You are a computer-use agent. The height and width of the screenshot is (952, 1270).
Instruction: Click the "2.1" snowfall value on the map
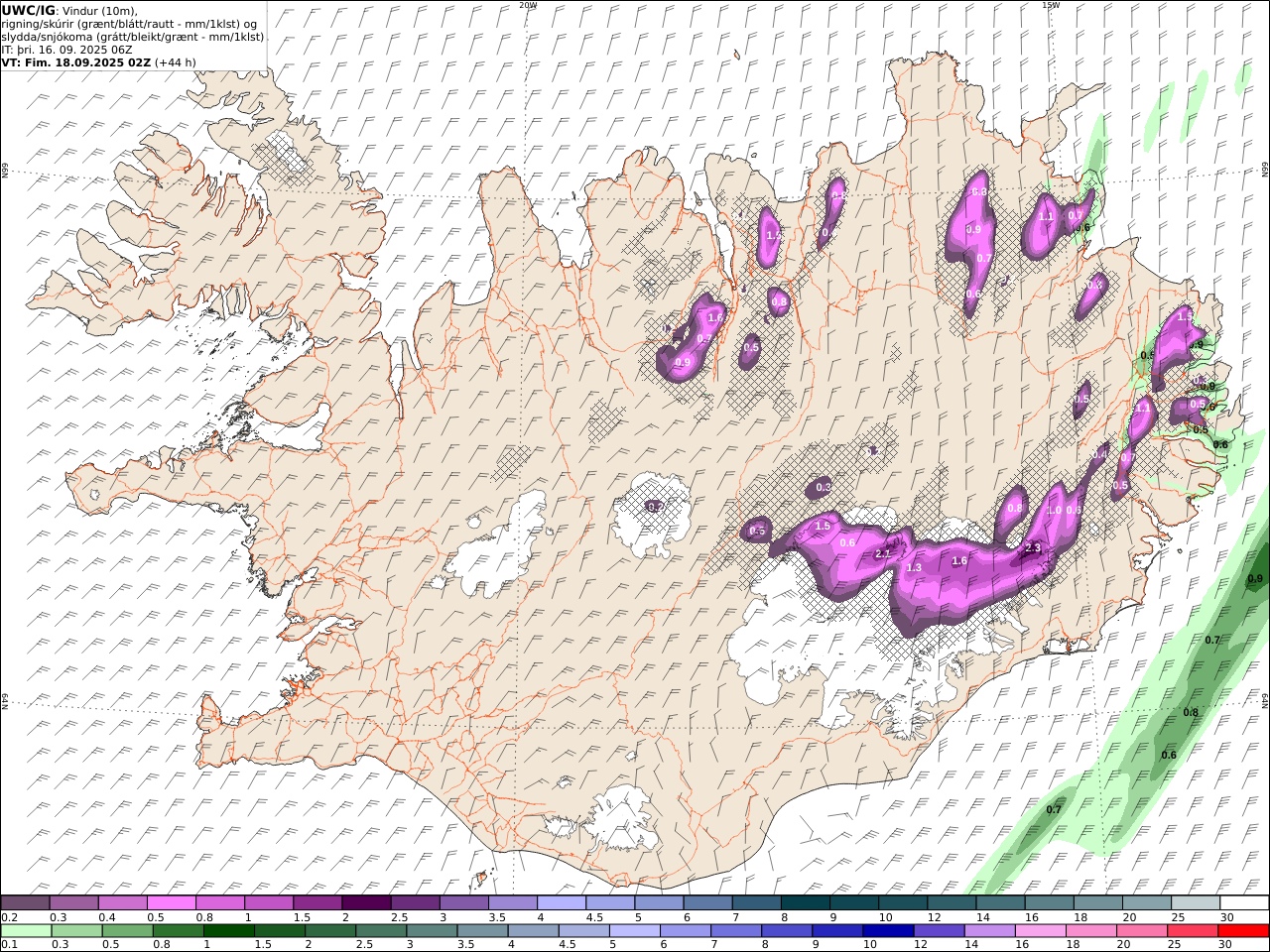(x=883, y=554)
